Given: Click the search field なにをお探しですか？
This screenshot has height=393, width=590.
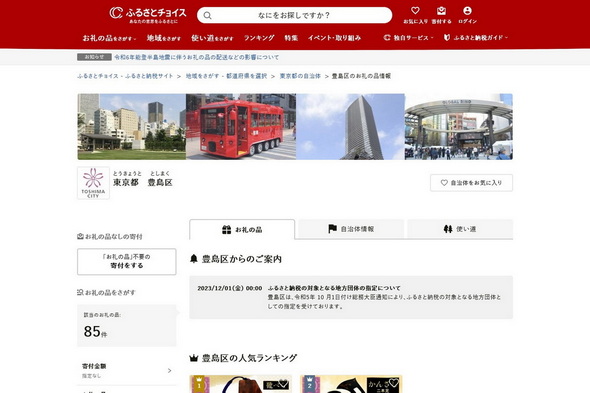Looking at the screenshot, I should tap(294, 15).
